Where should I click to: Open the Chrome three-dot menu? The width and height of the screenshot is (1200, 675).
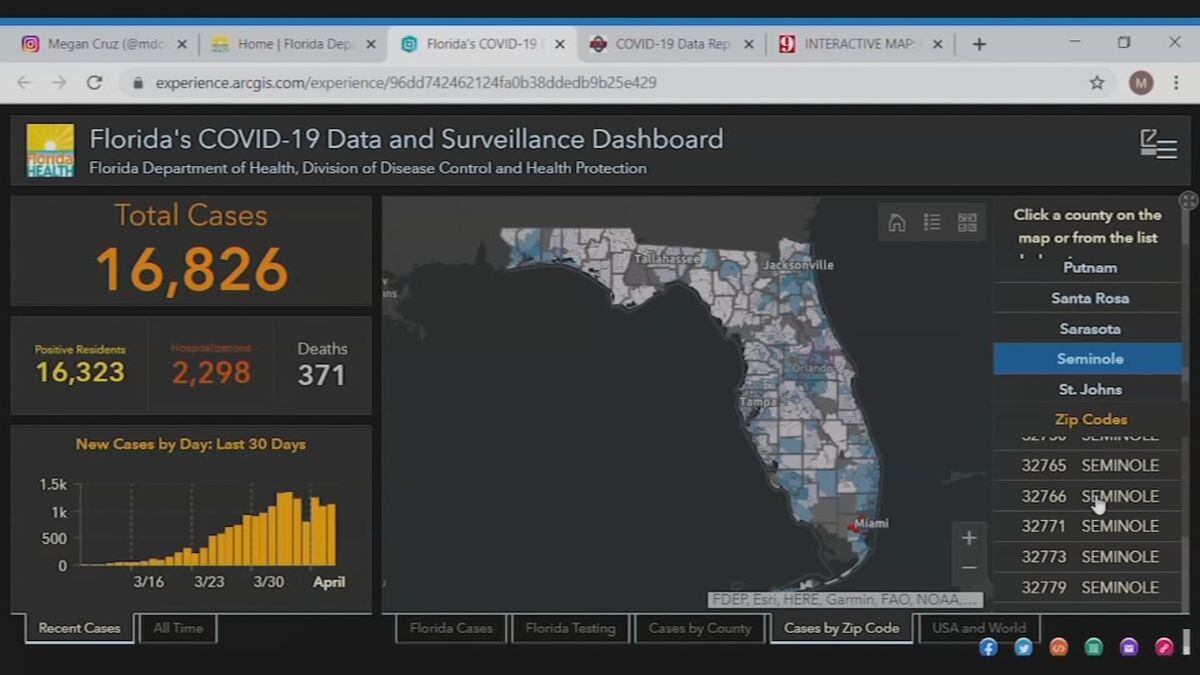pyautogui.click(x=1176, y=83)
